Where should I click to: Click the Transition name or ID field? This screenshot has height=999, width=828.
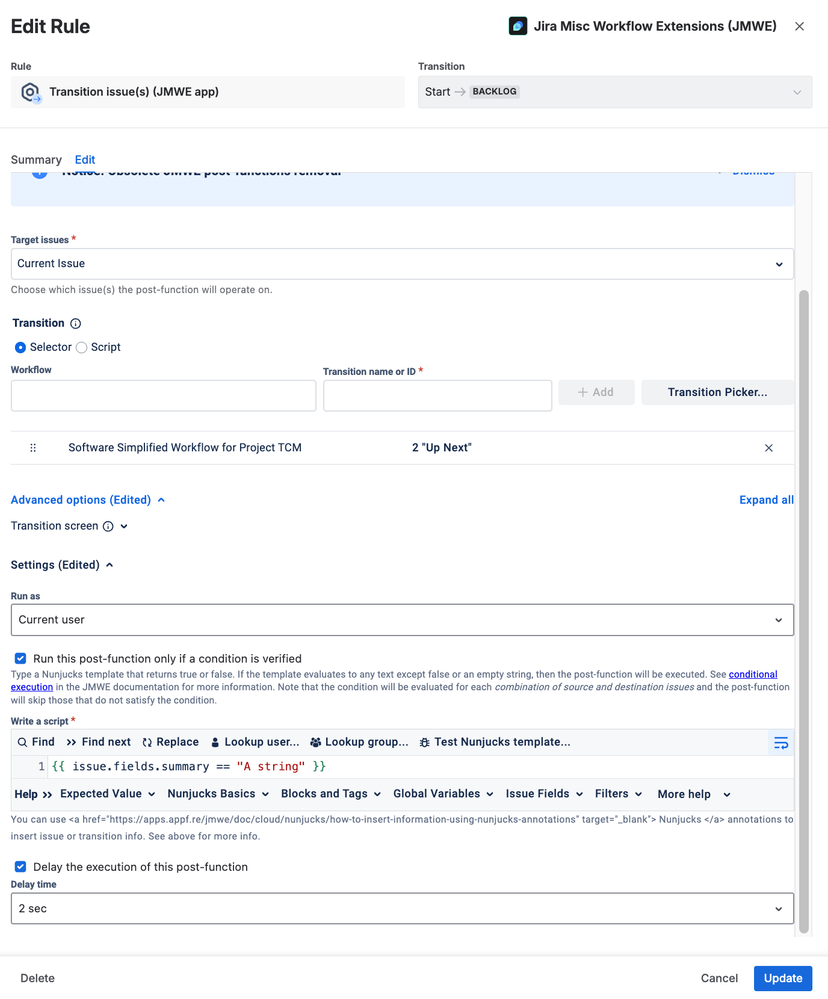[437, 396]
